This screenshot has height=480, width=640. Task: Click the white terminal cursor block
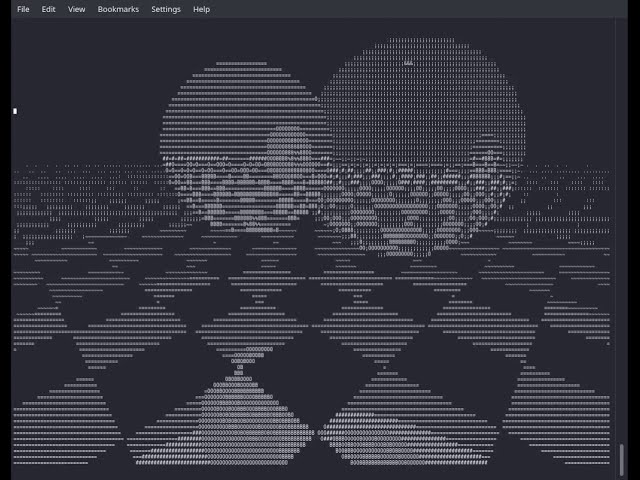pos(15,111)
